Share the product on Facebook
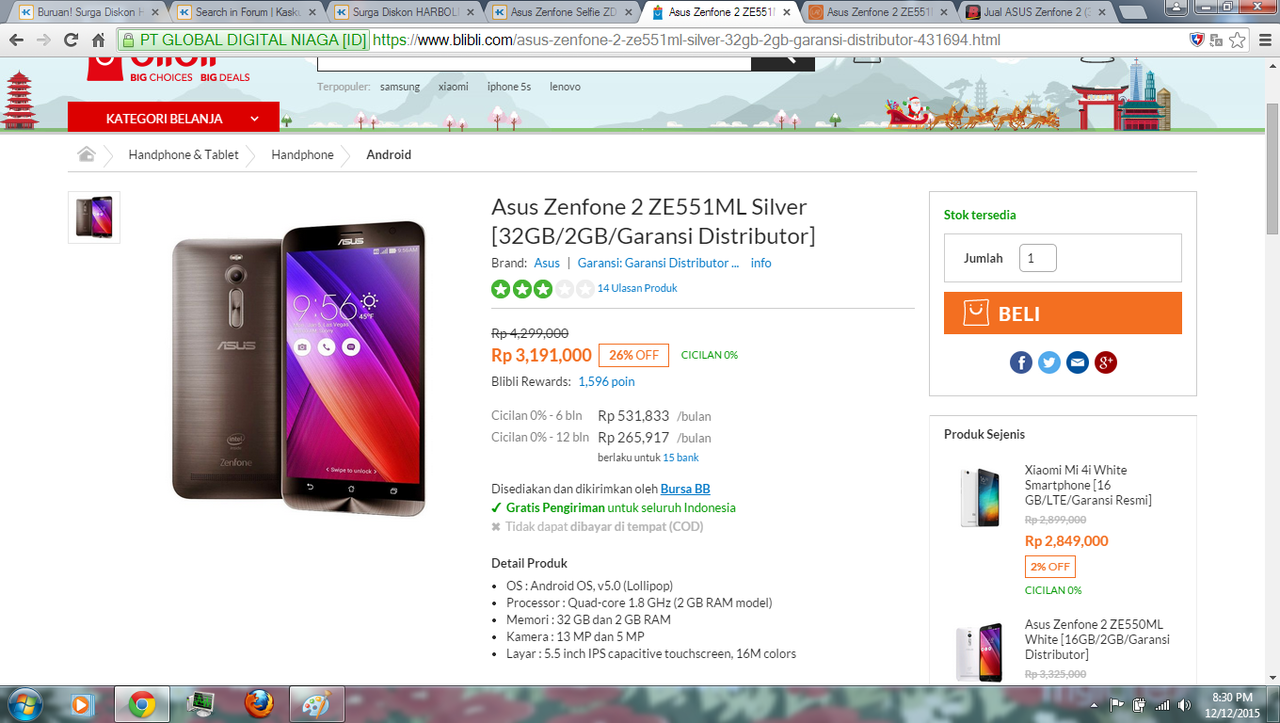 click(x=1021, y=363)
